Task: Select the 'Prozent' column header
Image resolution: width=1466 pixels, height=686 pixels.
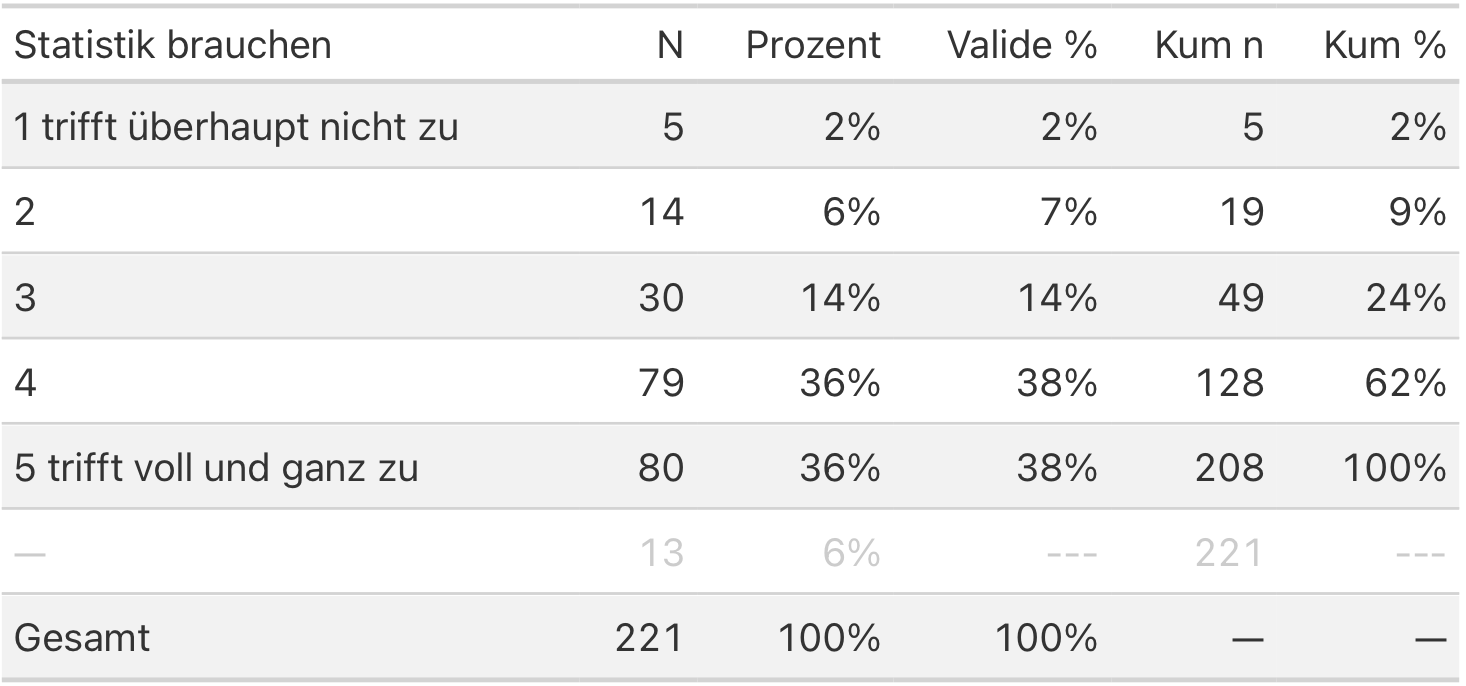Action: [x=813, y=45]
